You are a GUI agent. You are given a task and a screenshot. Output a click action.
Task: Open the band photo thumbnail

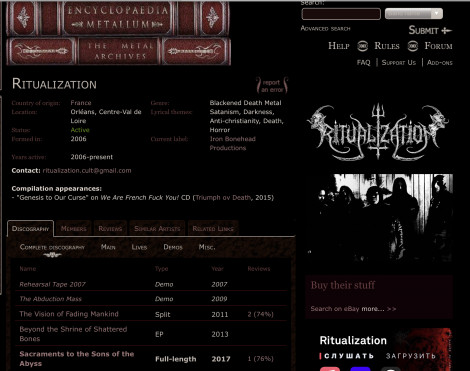(x=379, y=217)
